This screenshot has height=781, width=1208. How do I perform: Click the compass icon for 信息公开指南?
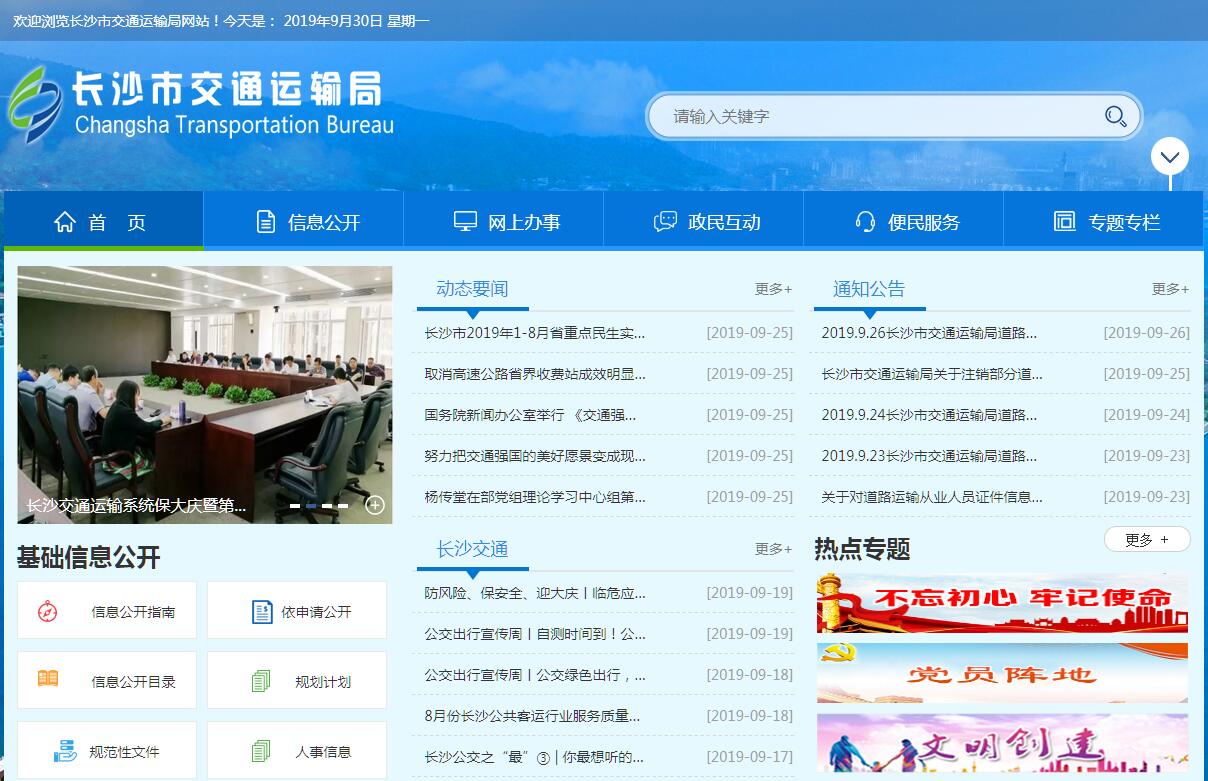click(47, 612)
